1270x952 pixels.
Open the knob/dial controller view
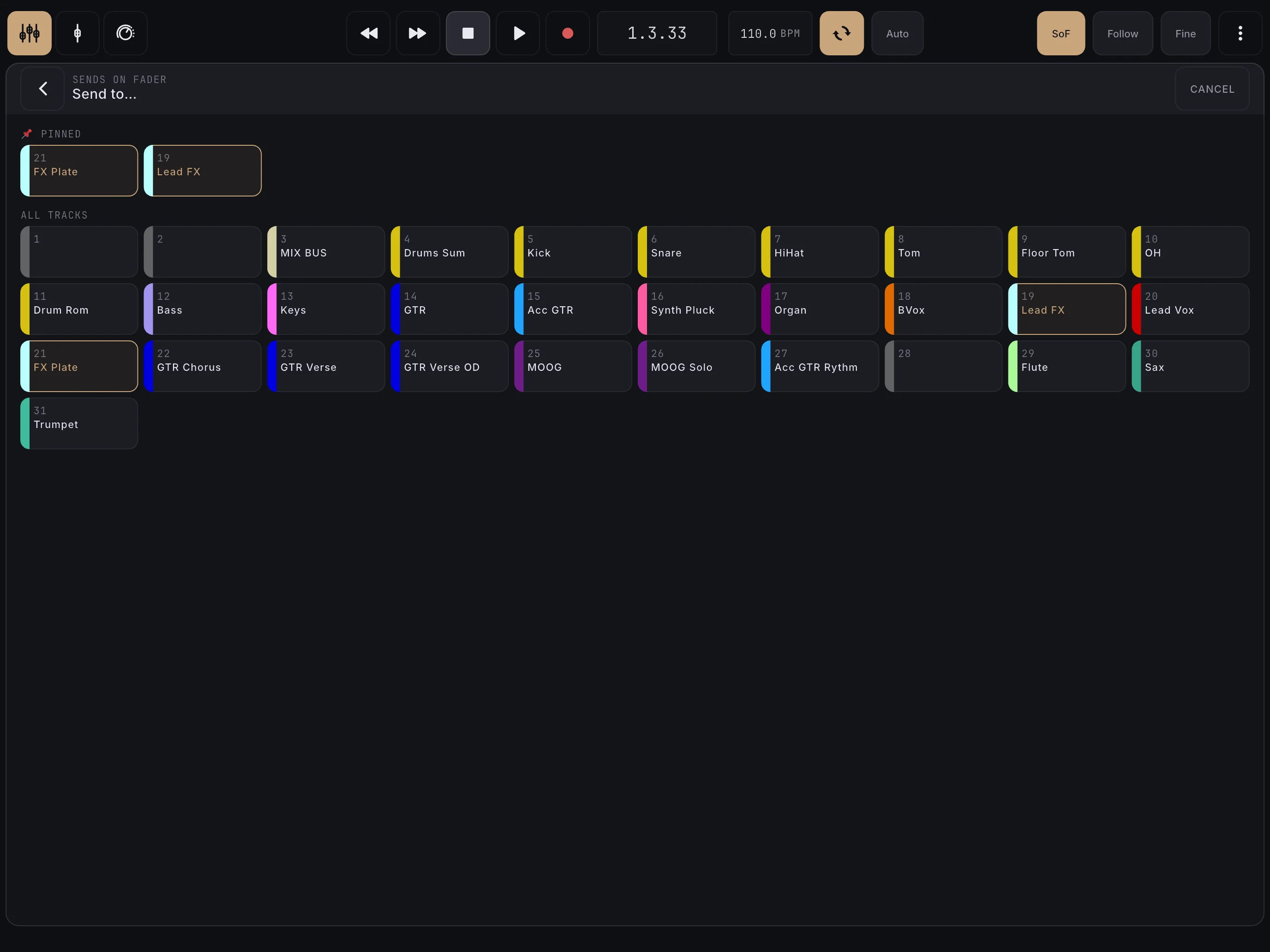tap(125, 33)
